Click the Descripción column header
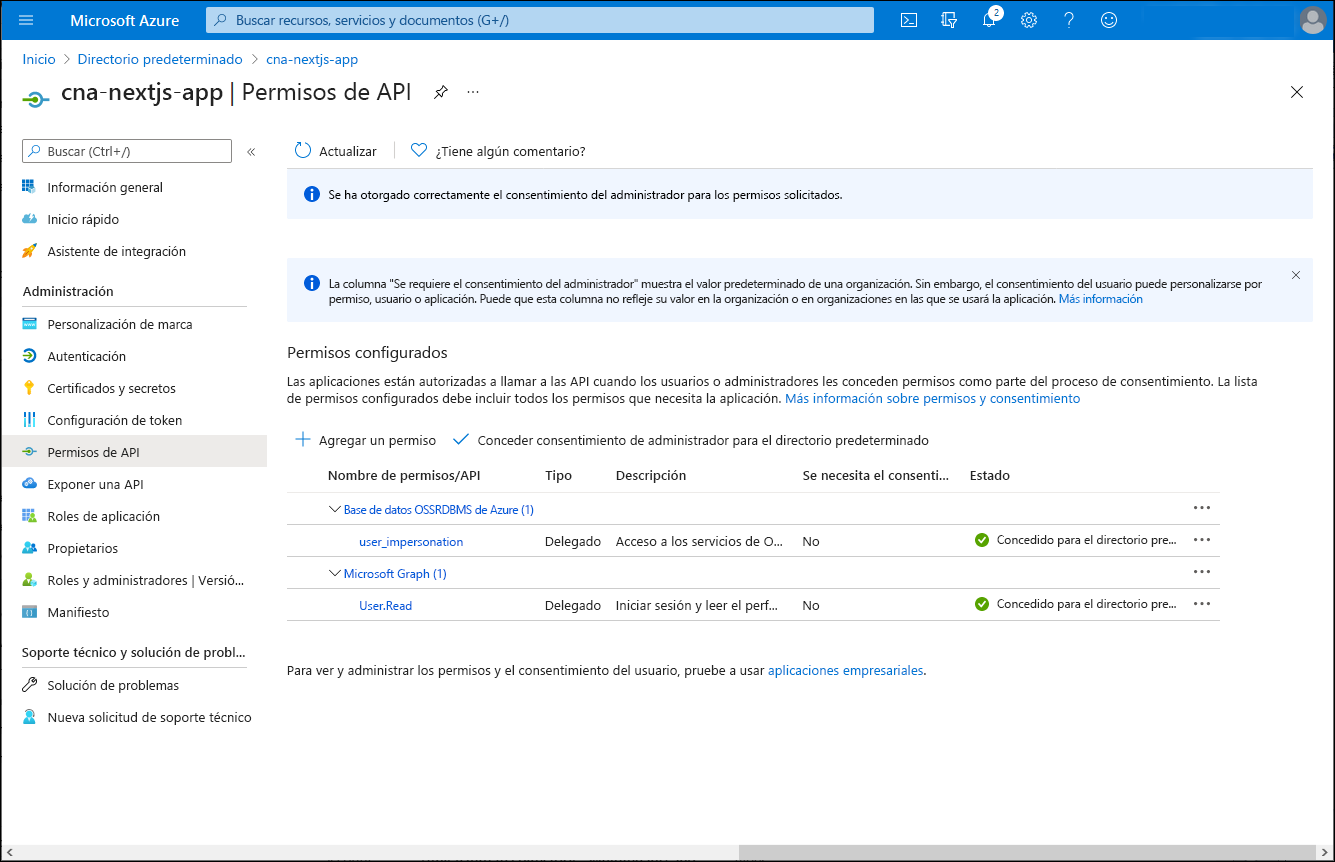1335x862 pixels. (x=651, y=475)
